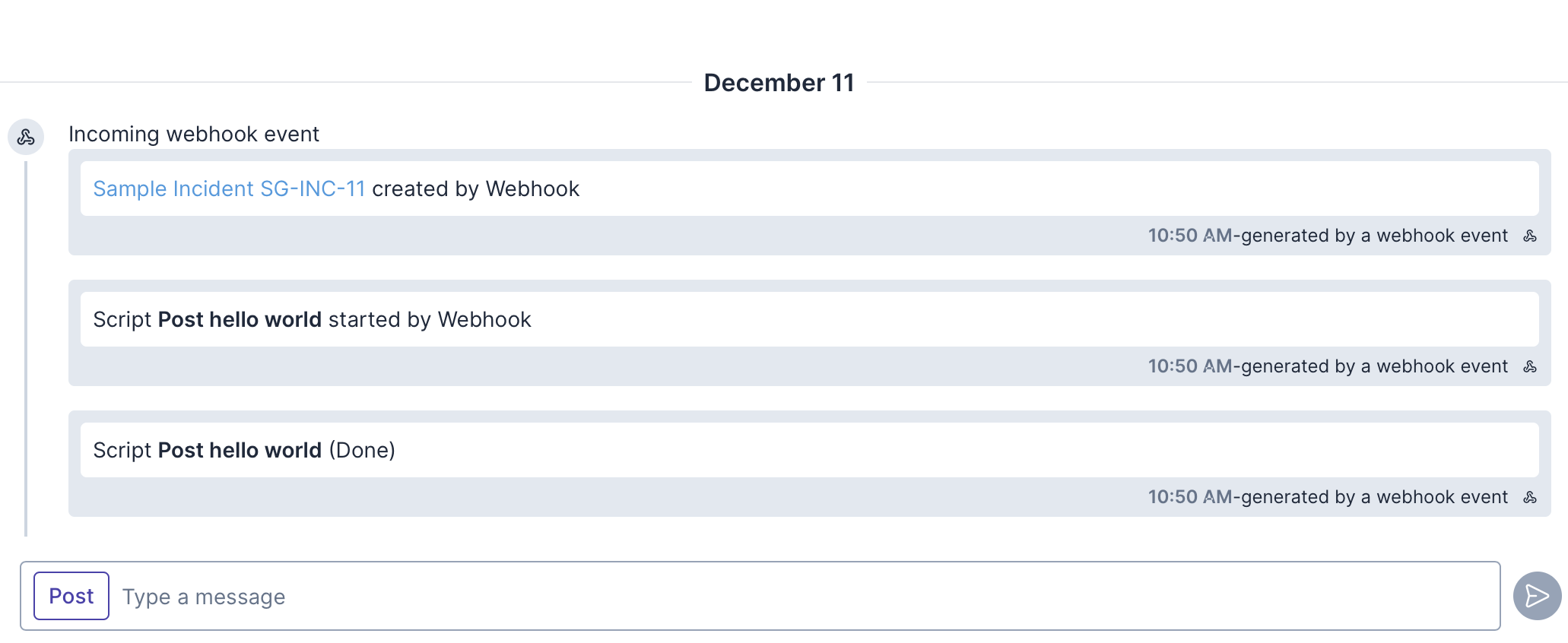Click webhook icon on Sample Incident message footer
The image size is (1568, 643).
pyautogui.click(x=1530, y=236)
